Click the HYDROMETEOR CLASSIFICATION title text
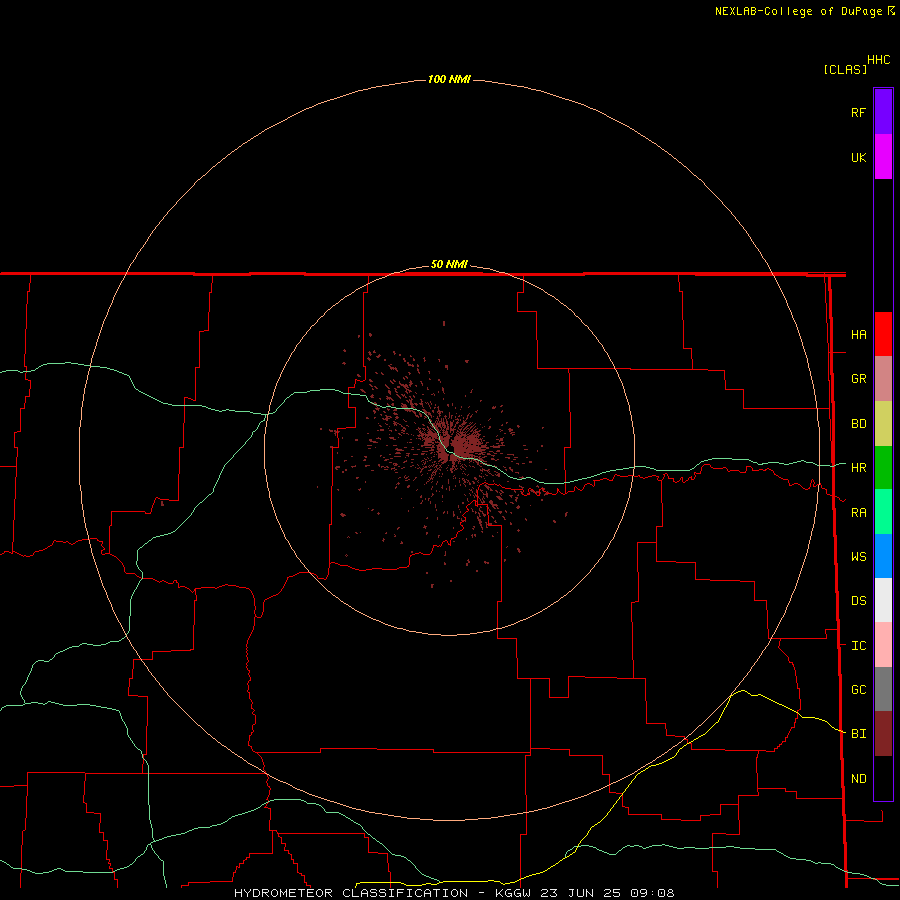 [x=351, y=893]
